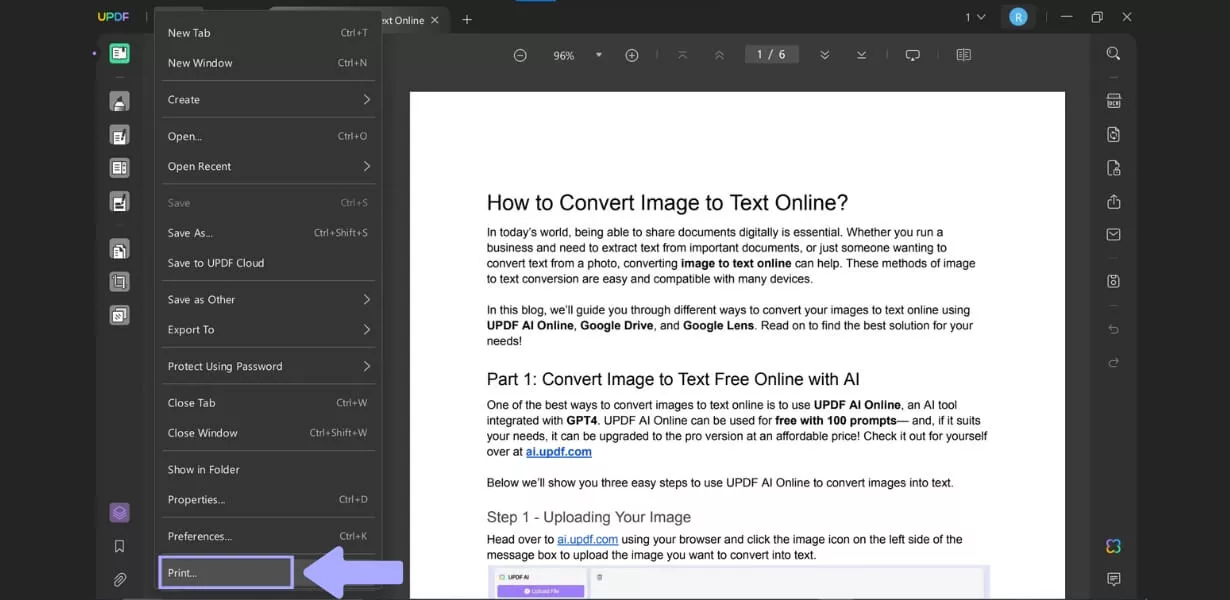The width and height of the screenshot is (1230, 600).
Task: Select Open... in the File menu
Action: 268,136
